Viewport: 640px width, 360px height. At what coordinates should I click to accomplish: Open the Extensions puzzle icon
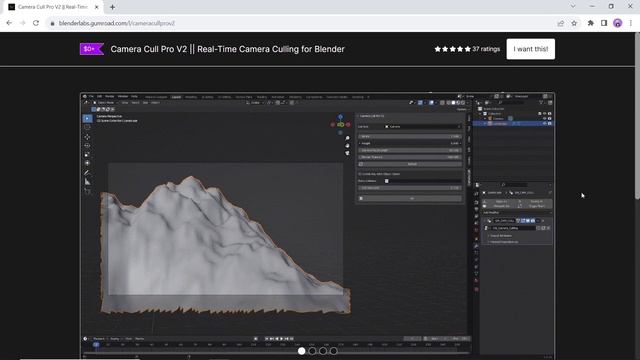(591, 23)
